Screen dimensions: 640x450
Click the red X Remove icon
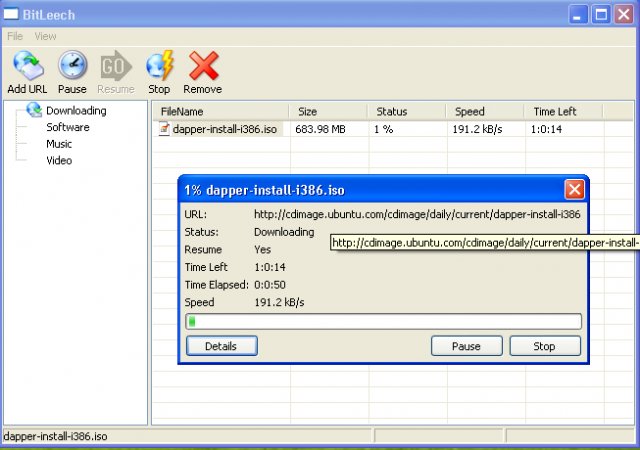coord(203,65)
